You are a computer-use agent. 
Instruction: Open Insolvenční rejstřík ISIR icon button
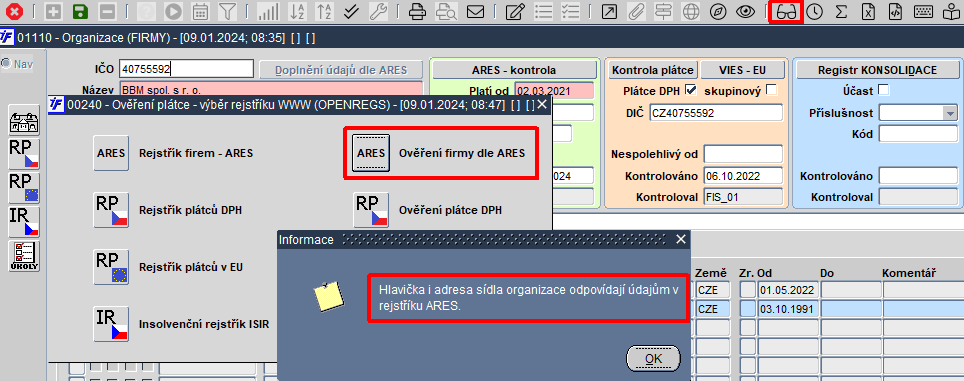(x=111, y=324)
